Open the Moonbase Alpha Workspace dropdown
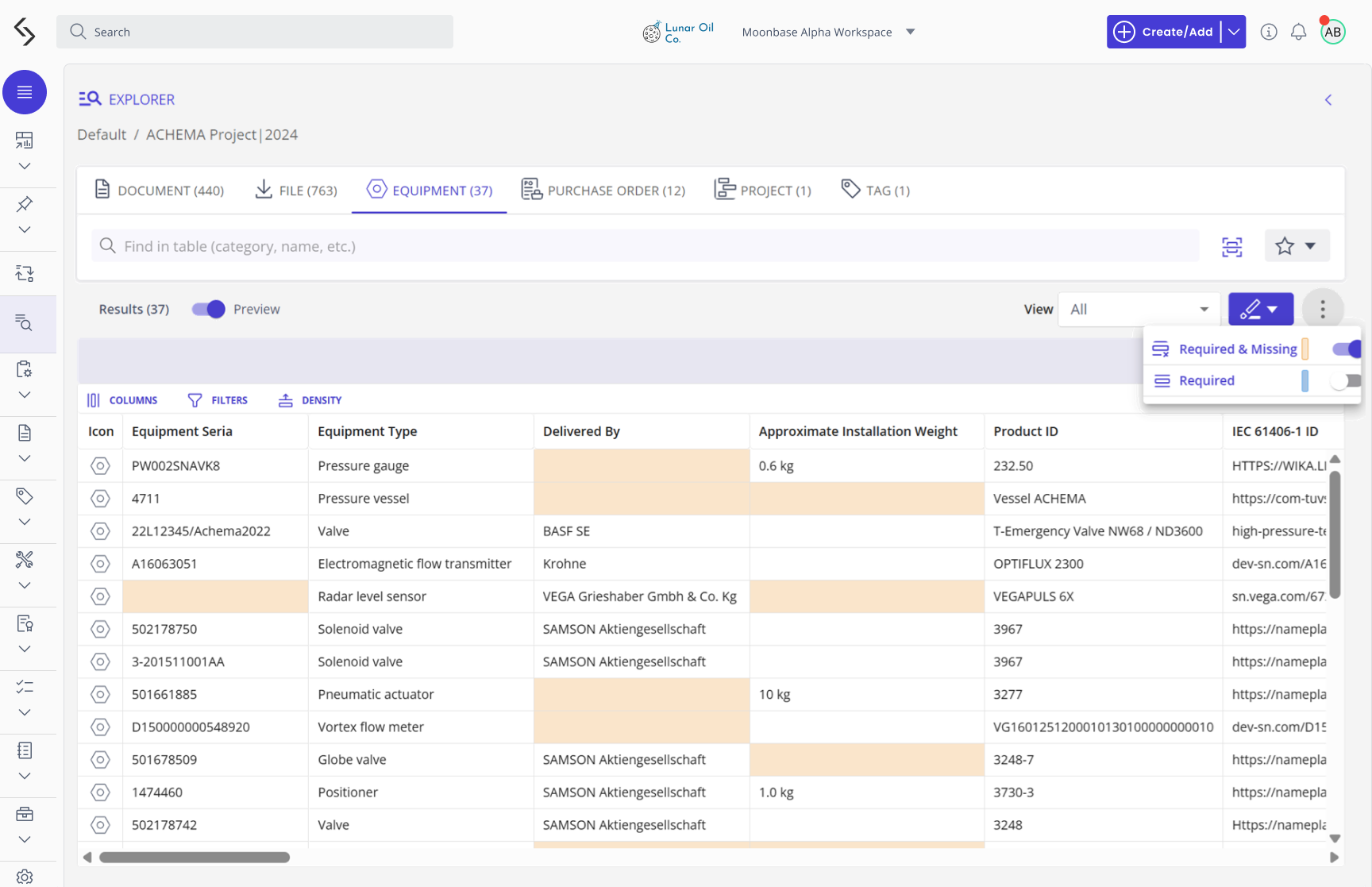 [x=829, y=32]
